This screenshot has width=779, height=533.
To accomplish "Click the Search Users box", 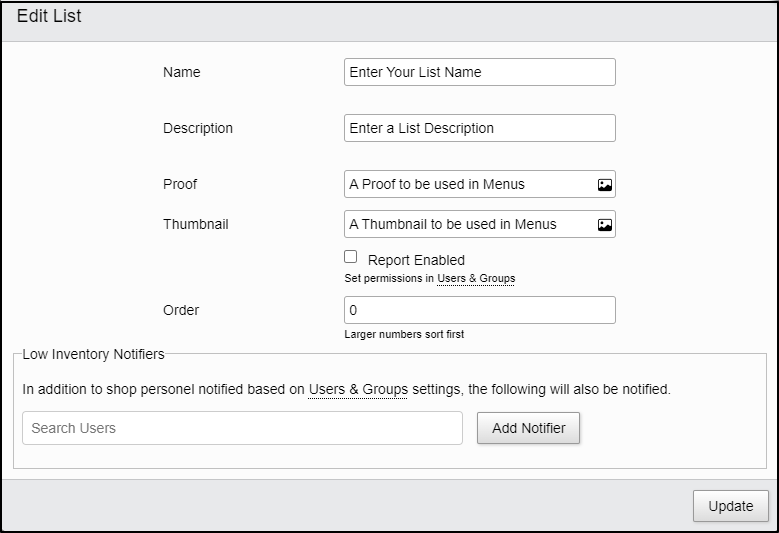I will pos(242,428).
